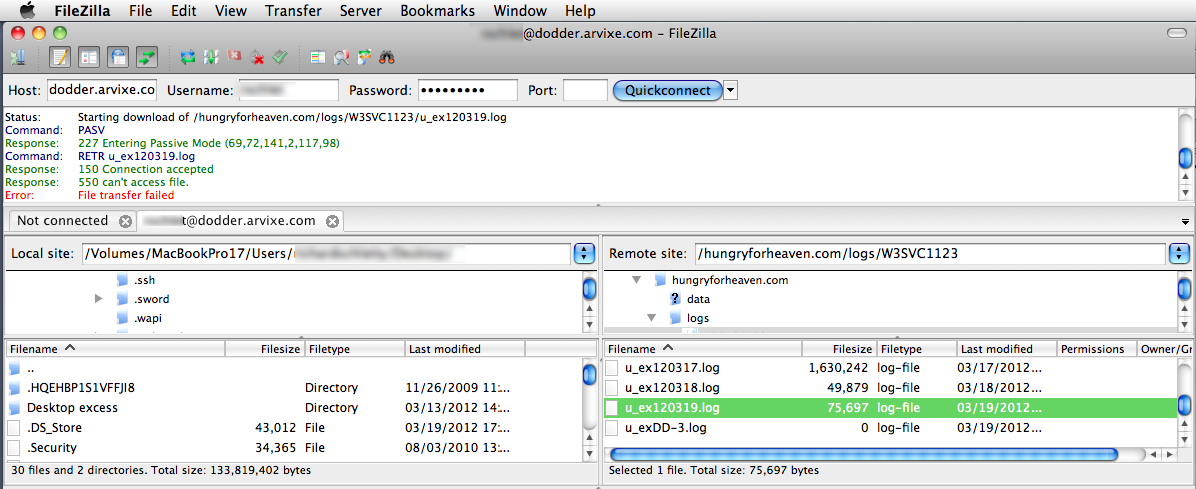Click the Local site path field
This screenshot has height=489, width=1196.
[x=326, y=253]
